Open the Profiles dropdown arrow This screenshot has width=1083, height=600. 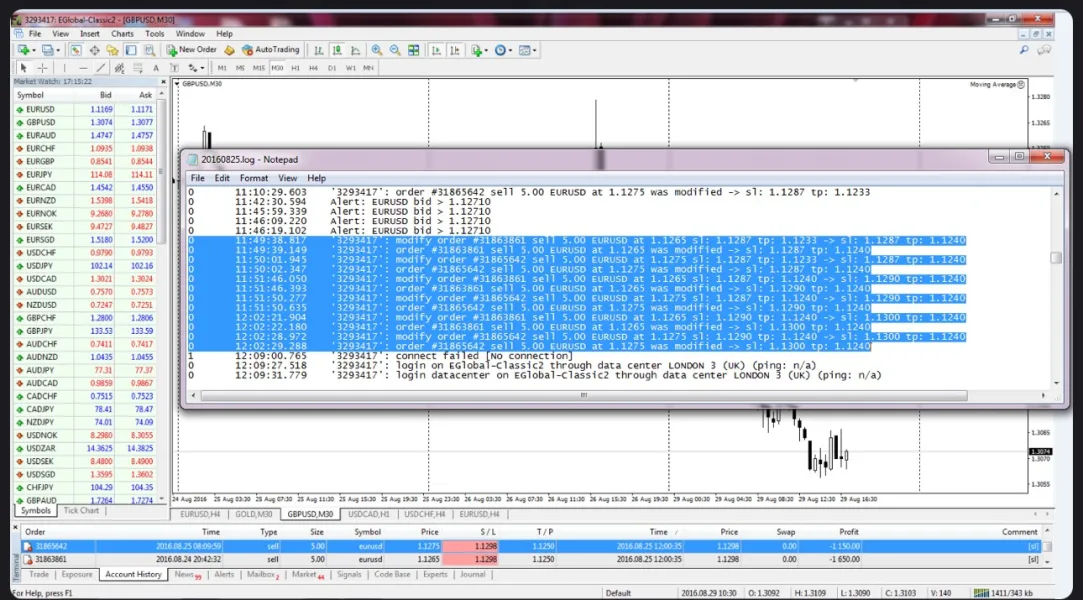(x=60, y=50)
